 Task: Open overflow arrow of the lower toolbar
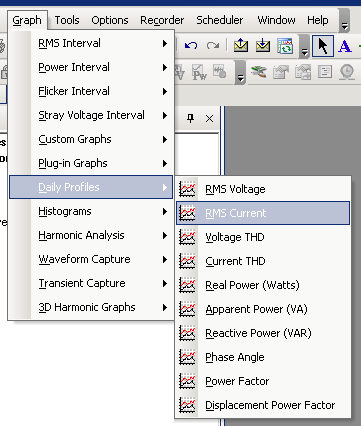240,72
